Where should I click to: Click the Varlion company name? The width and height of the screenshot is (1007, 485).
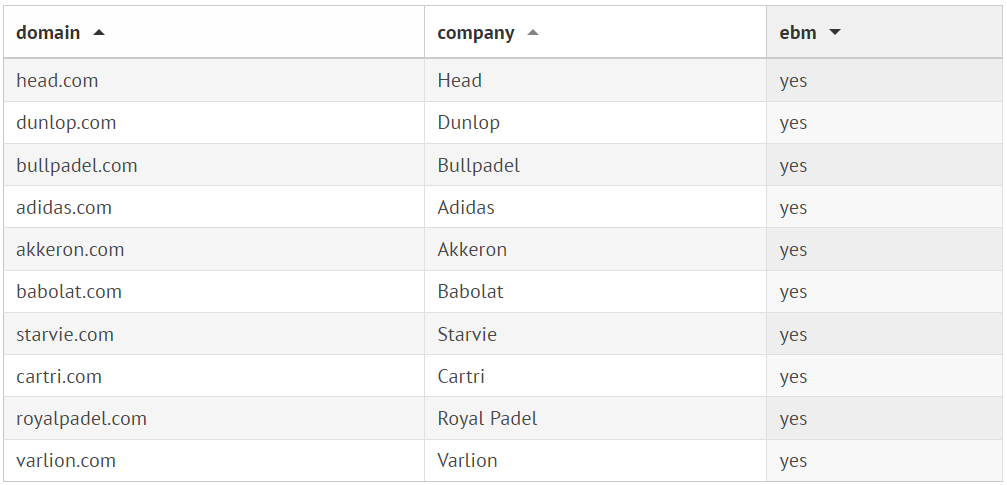coord(467,461)
